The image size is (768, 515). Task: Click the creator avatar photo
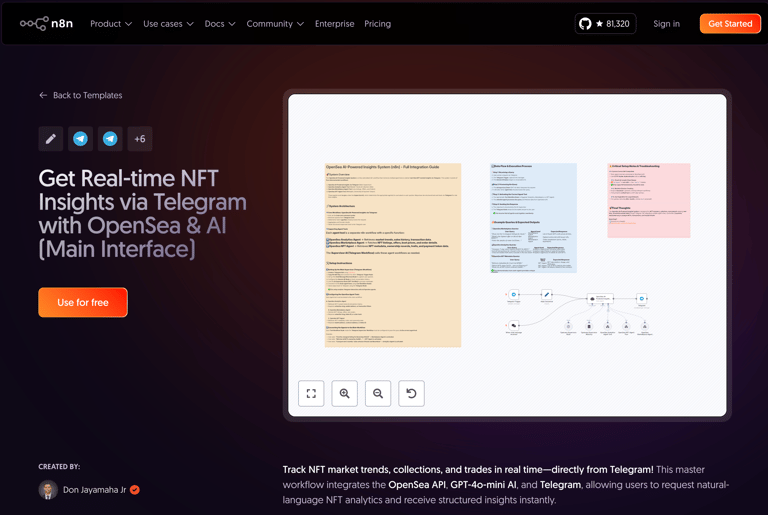pos(48,490)
